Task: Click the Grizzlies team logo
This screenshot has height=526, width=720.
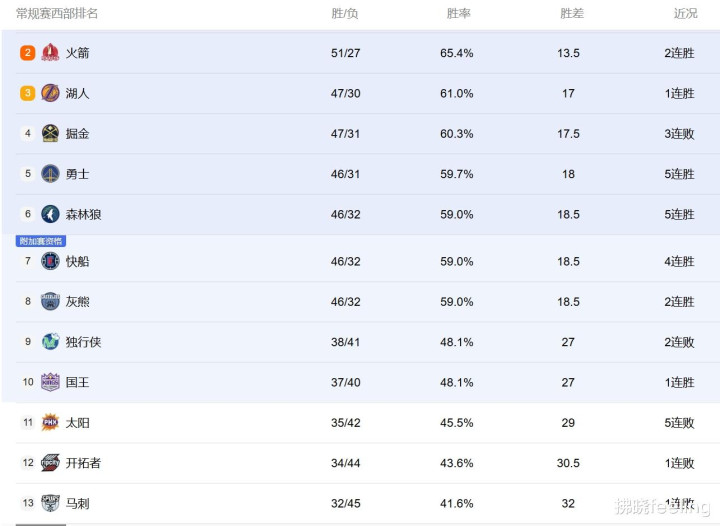Action: tap(50, 301)
